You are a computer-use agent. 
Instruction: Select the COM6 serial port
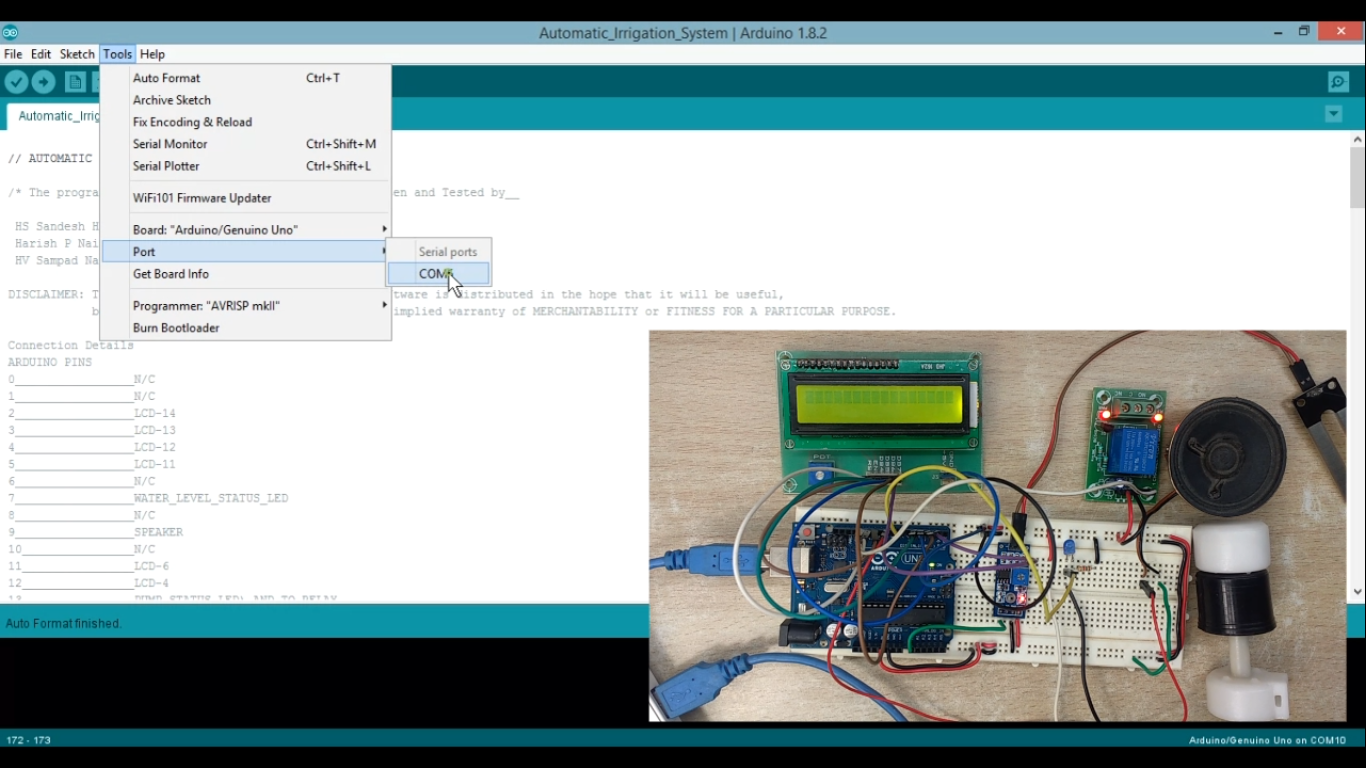click(437, 273)
